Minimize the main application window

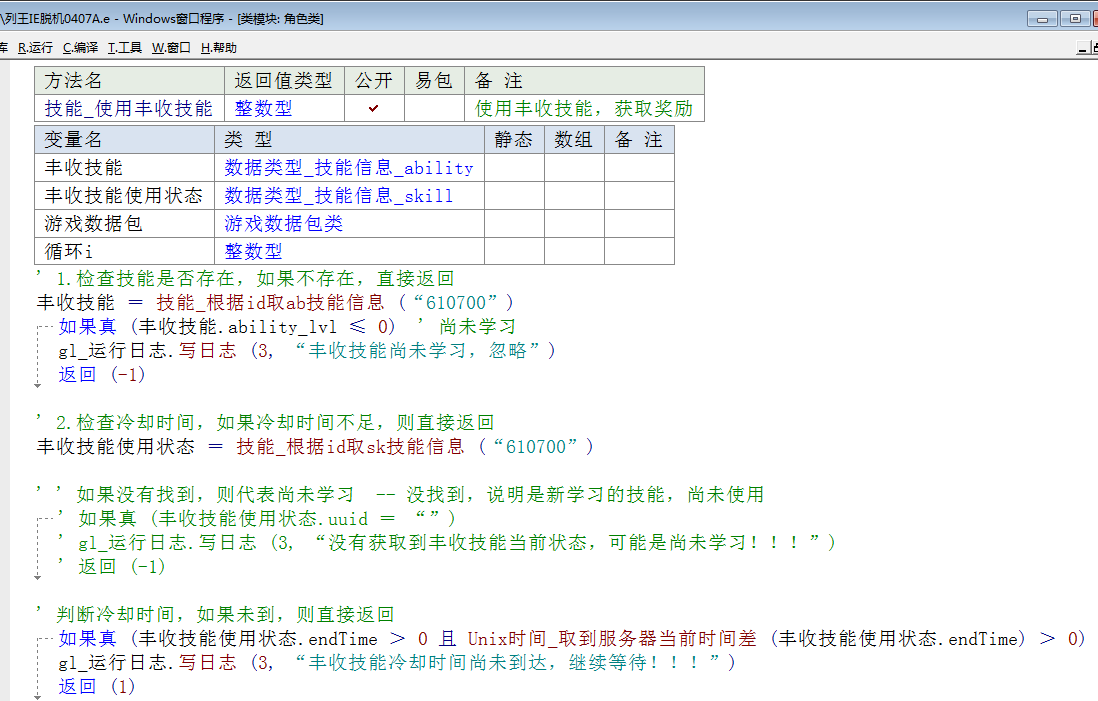pos(1044,18)
